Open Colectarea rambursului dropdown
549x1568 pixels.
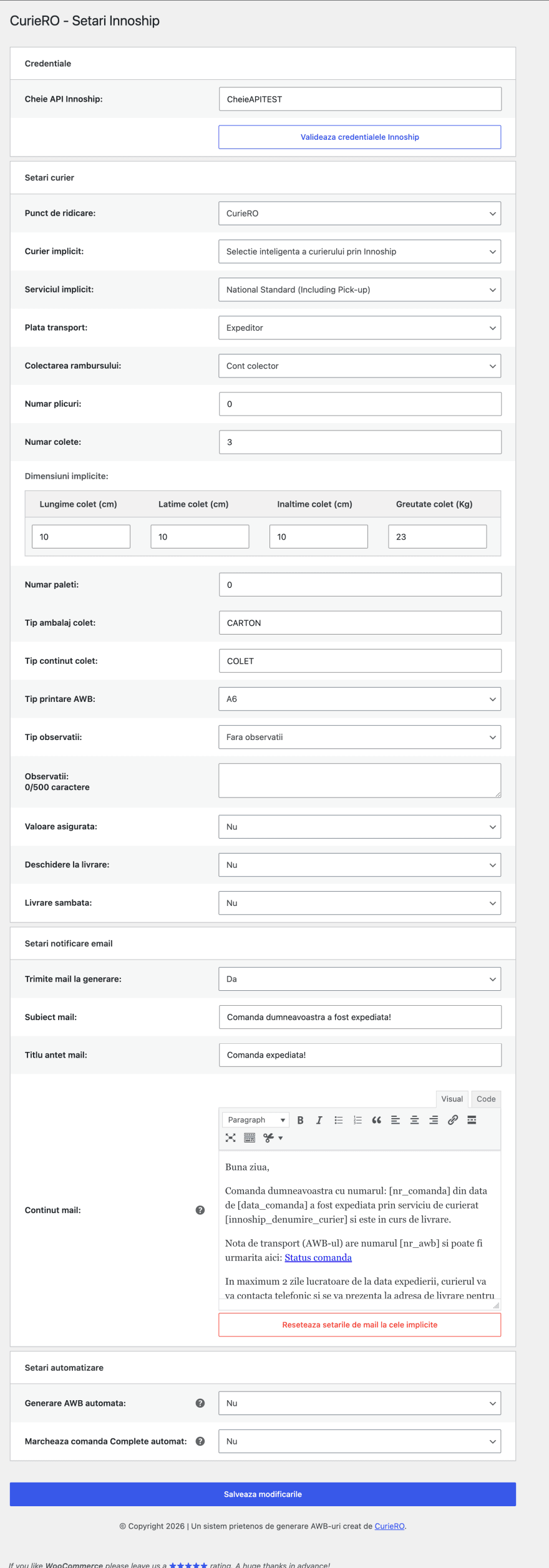point(359,366)
